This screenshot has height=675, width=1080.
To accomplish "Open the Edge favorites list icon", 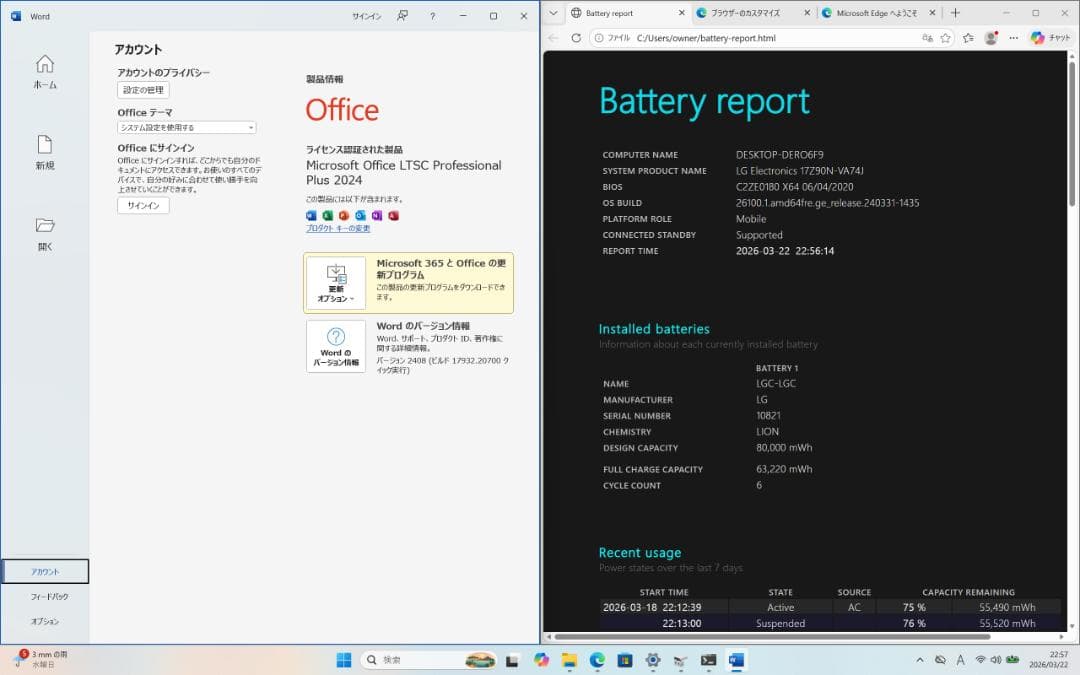I will 968,38.
